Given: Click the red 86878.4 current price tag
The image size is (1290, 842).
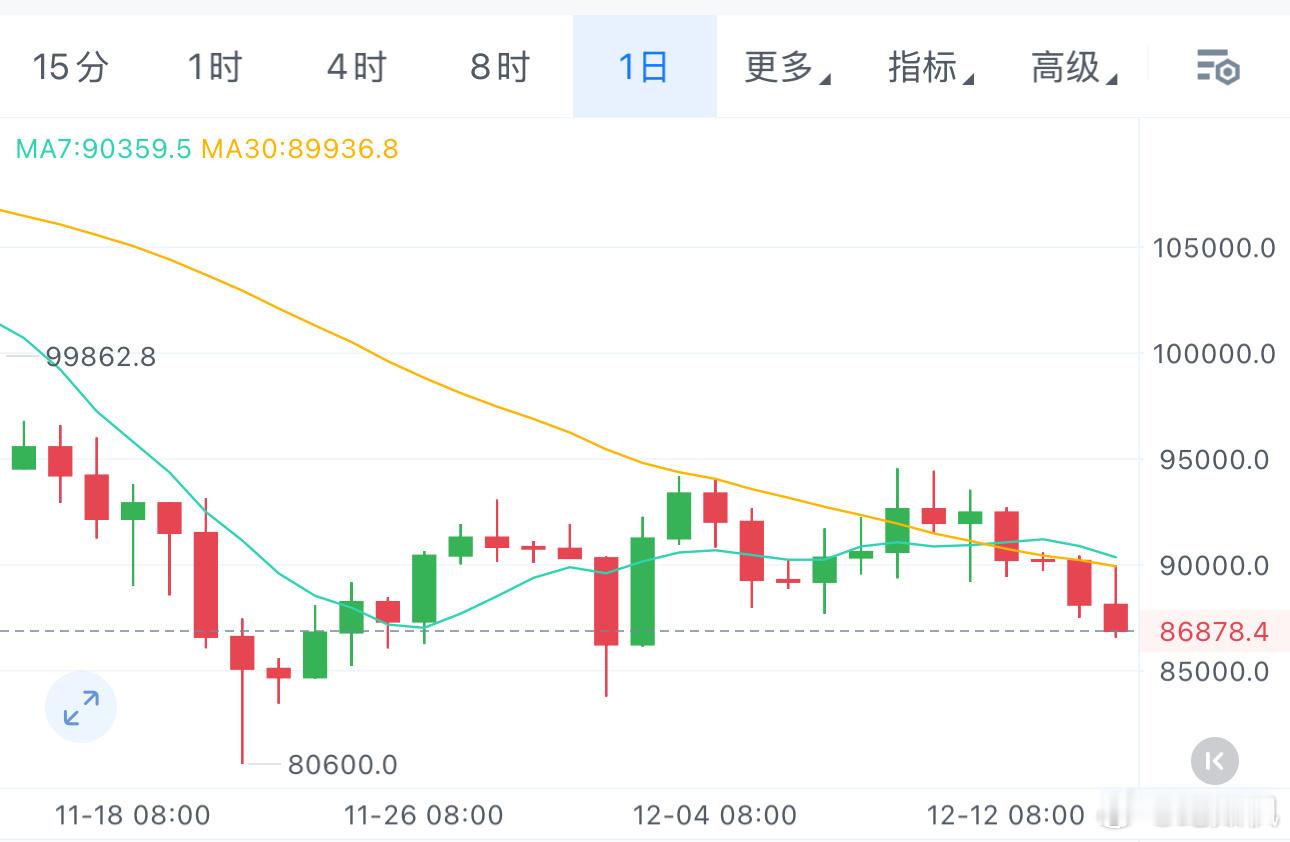Looking at the screenshot, I should click(x=1215, y=631).
